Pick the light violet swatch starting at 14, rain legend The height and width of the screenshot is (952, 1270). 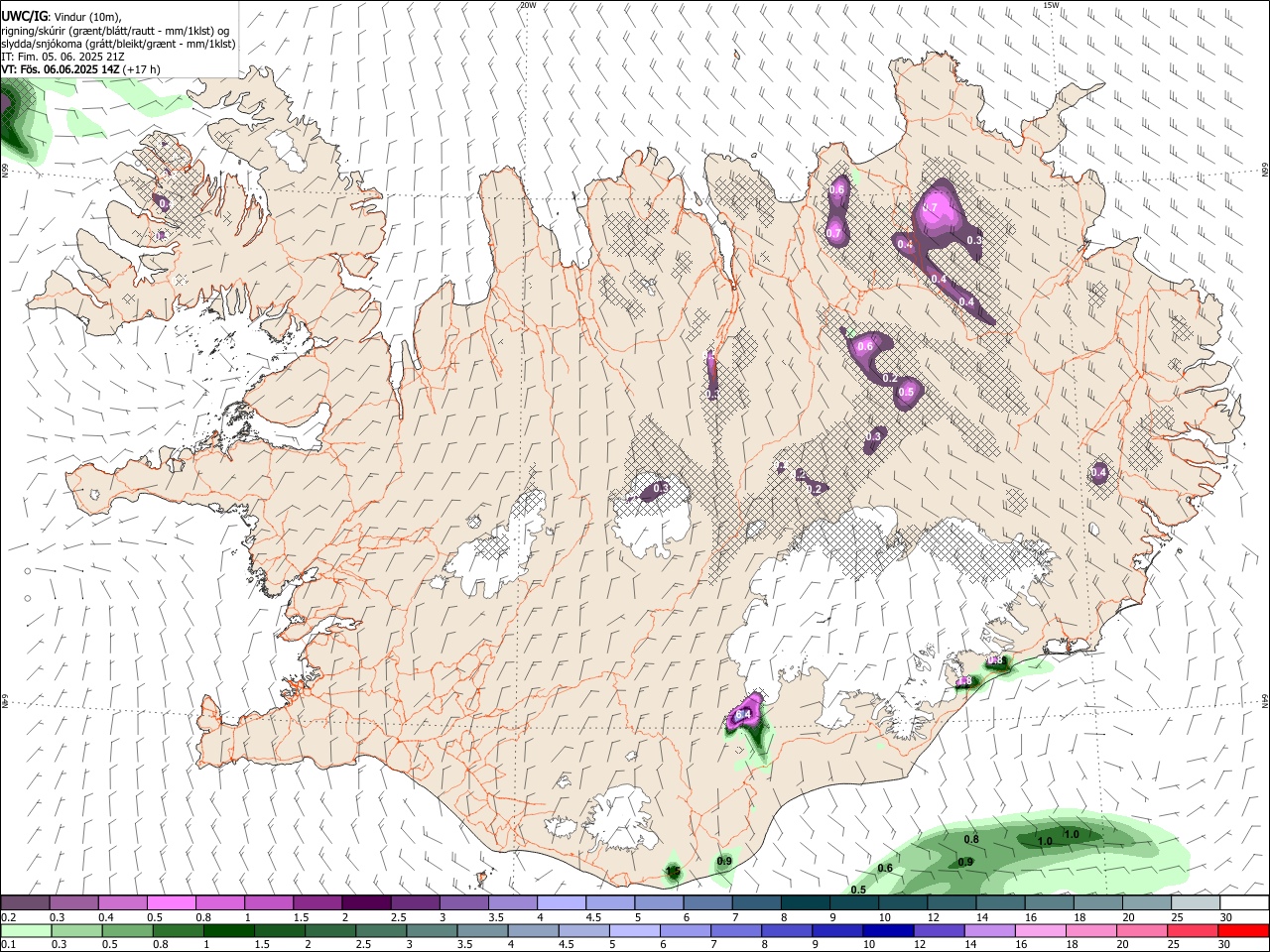[989, 930]
